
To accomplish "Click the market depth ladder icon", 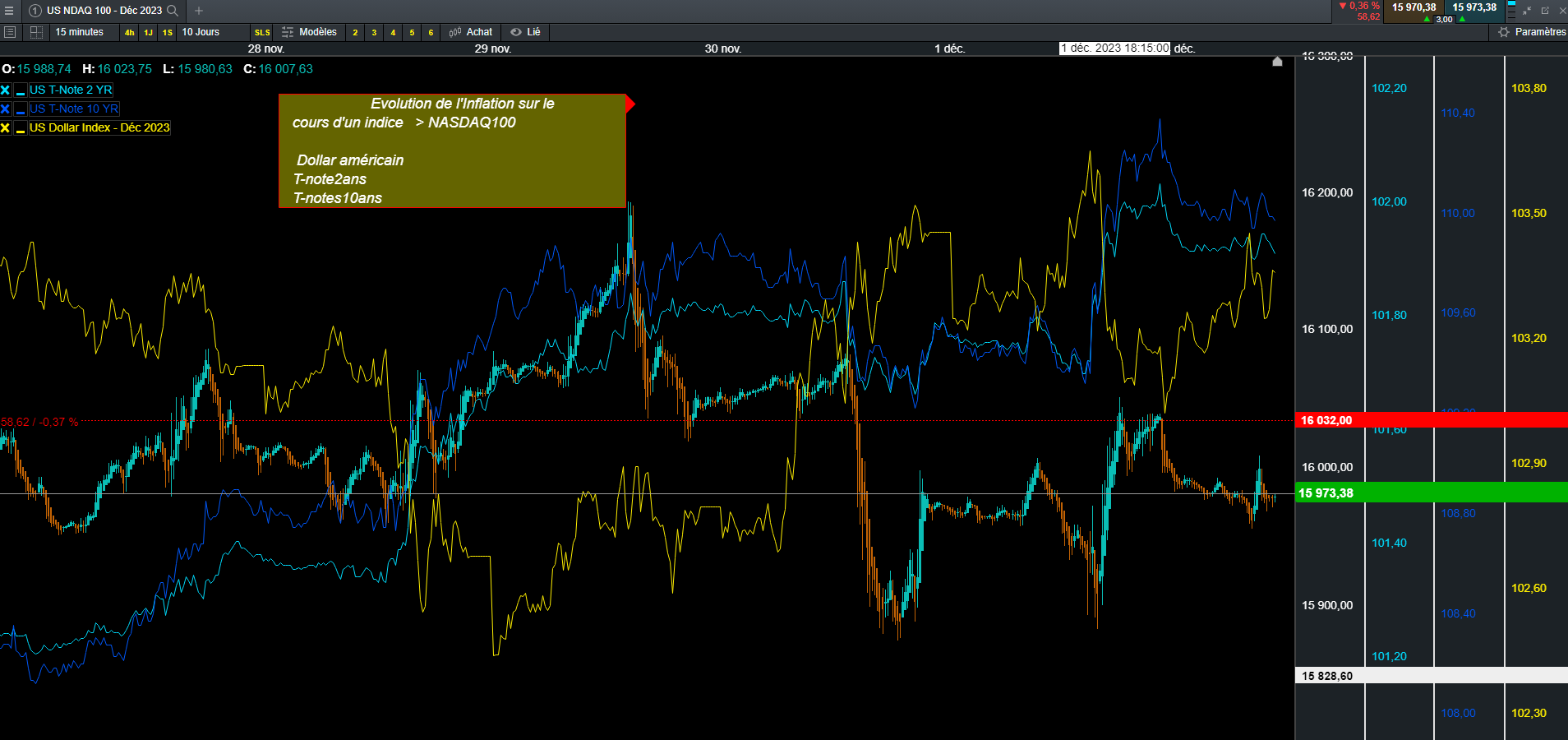I will [x=1511, y=10].
